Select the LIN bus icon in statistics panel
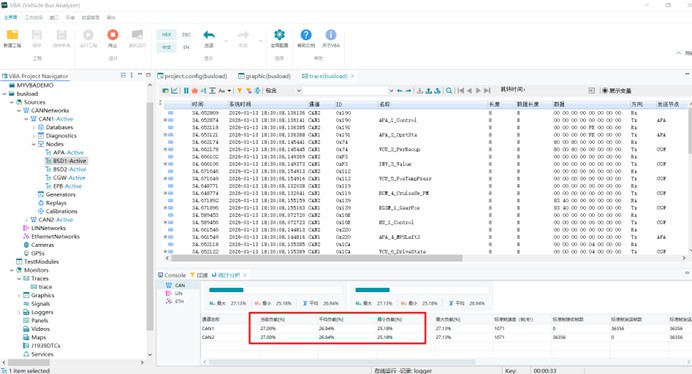Image resolution: width=692 pixels, height=374 pixels. (x=169, y=293)
